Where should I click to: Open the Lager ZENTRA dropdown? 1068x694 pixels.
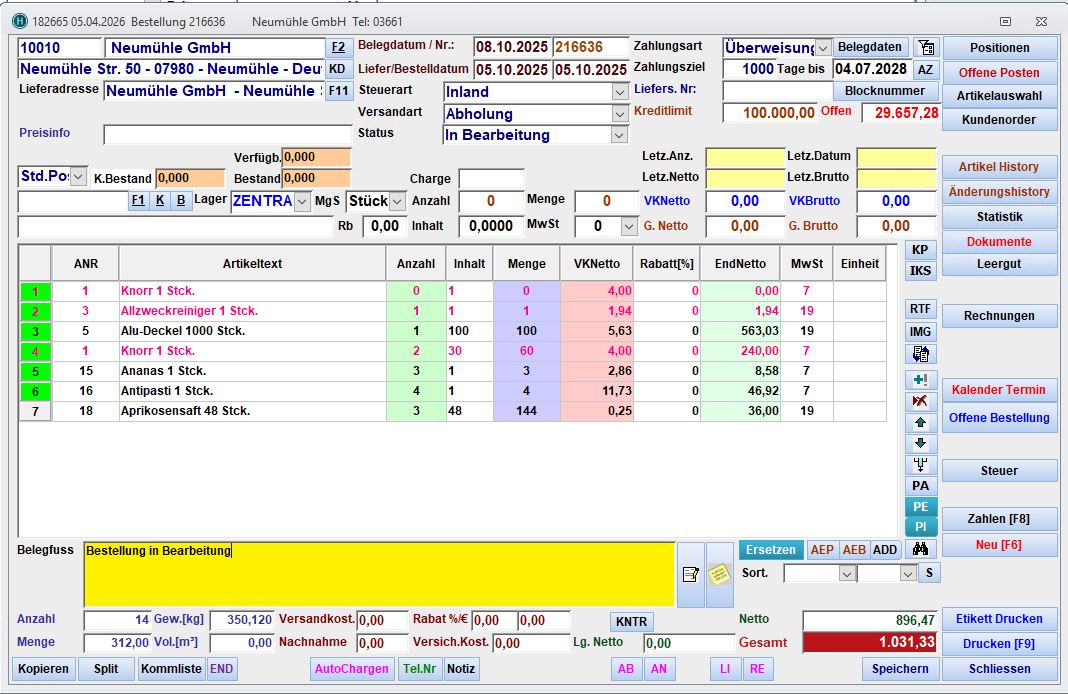point(302,202)
